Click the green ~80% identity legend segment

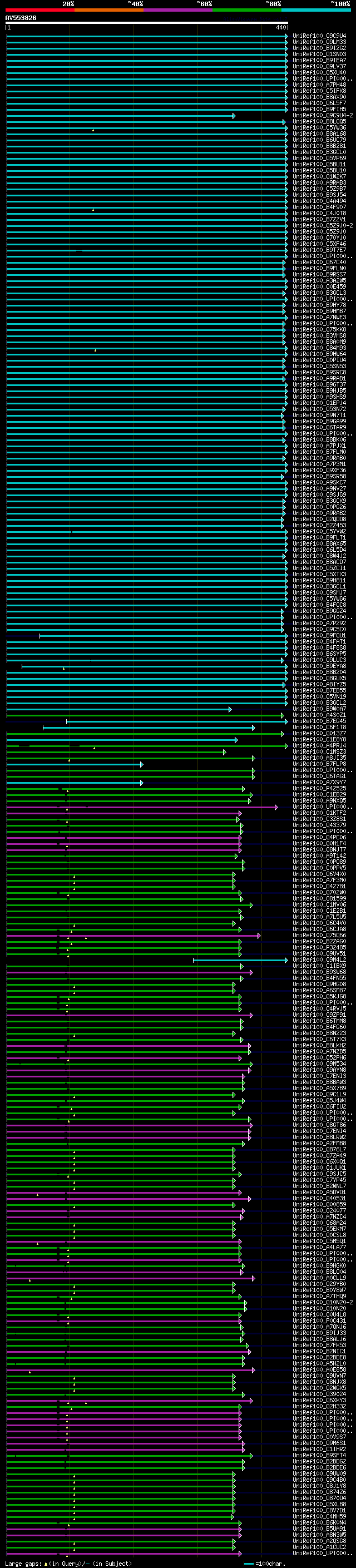tap(246, 10)
